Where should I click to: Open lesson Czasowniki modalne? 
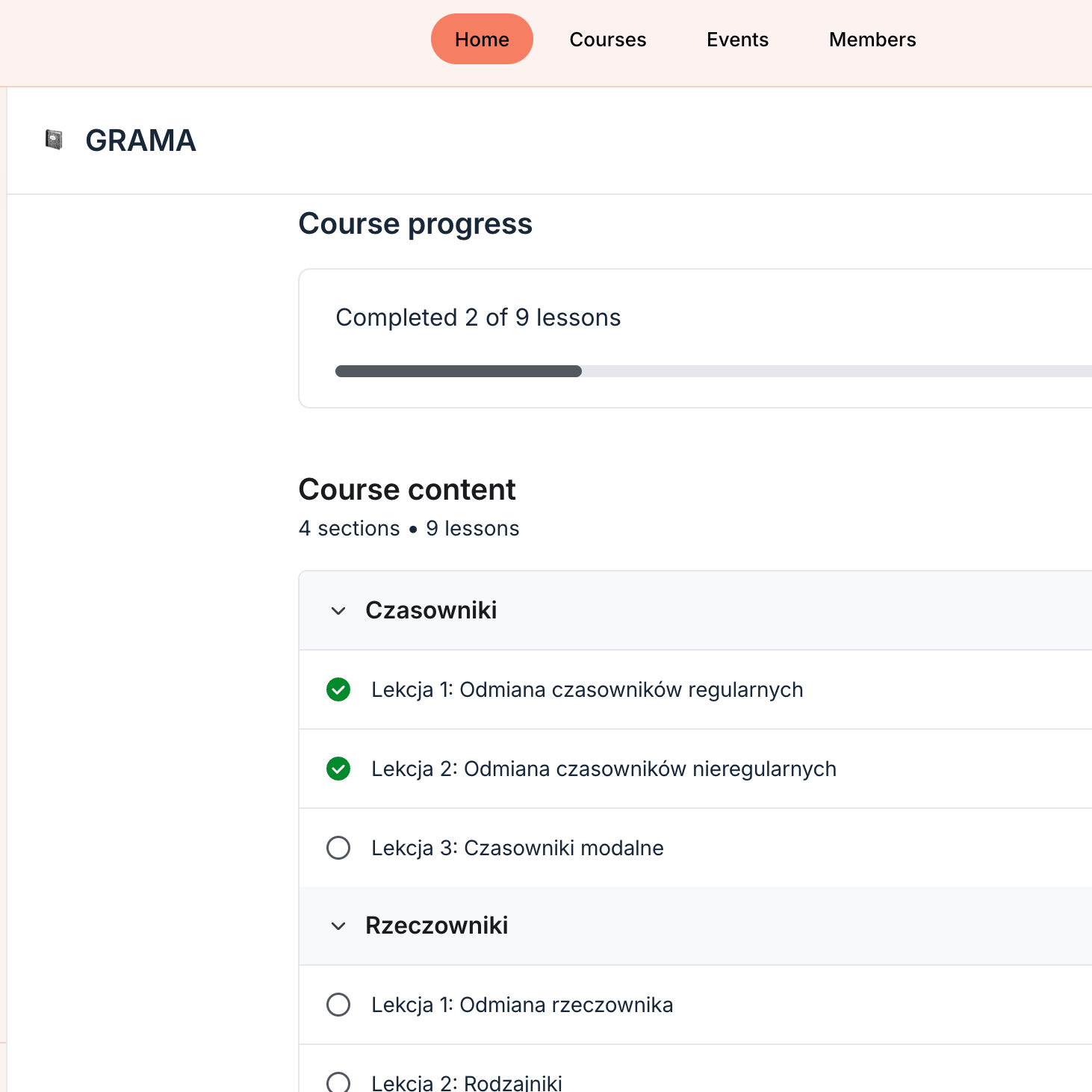pos(517,848)
